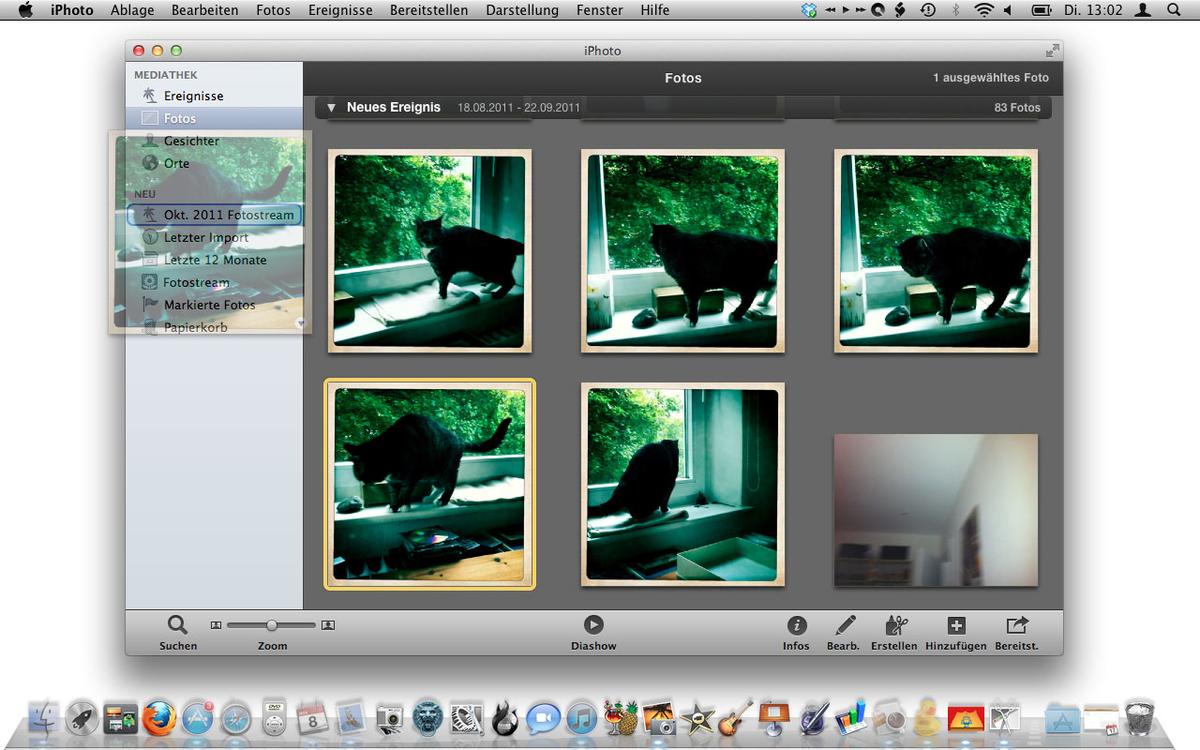
Task: Click the battery status icon
Action: [x=1041, y=10]
